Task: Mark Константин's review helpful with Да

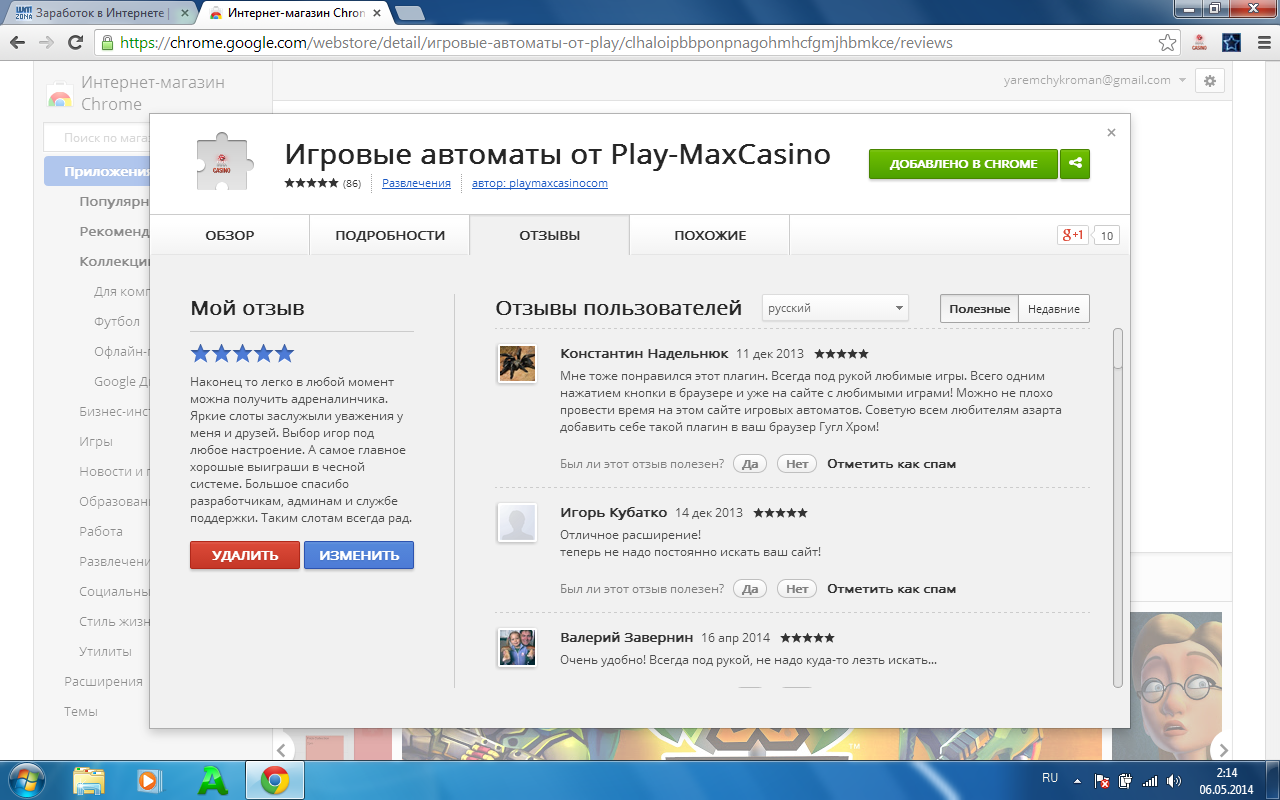Action: click(x=750, y=464)
